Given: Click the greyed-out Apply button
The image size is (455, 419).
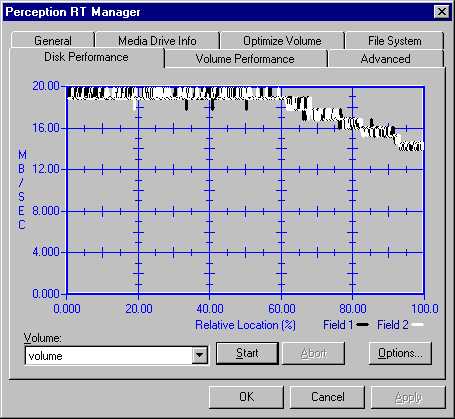Looking at the screenshot, I should [408, 397].
